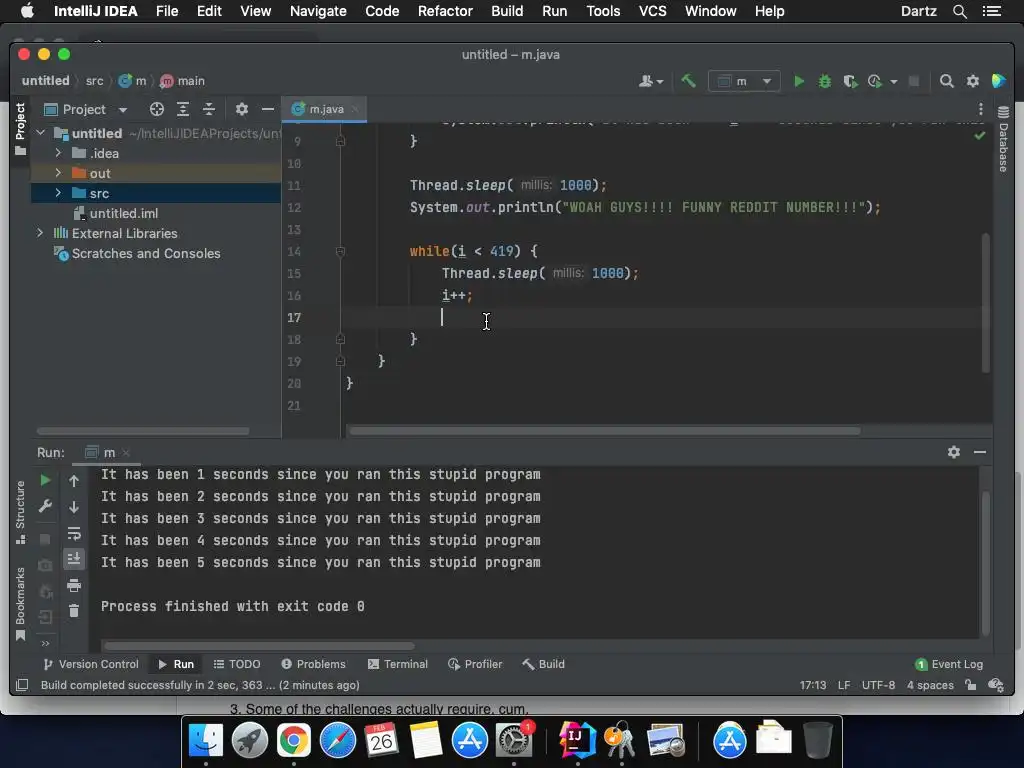Open IDE settings via toolbar gear

[972, 81]
